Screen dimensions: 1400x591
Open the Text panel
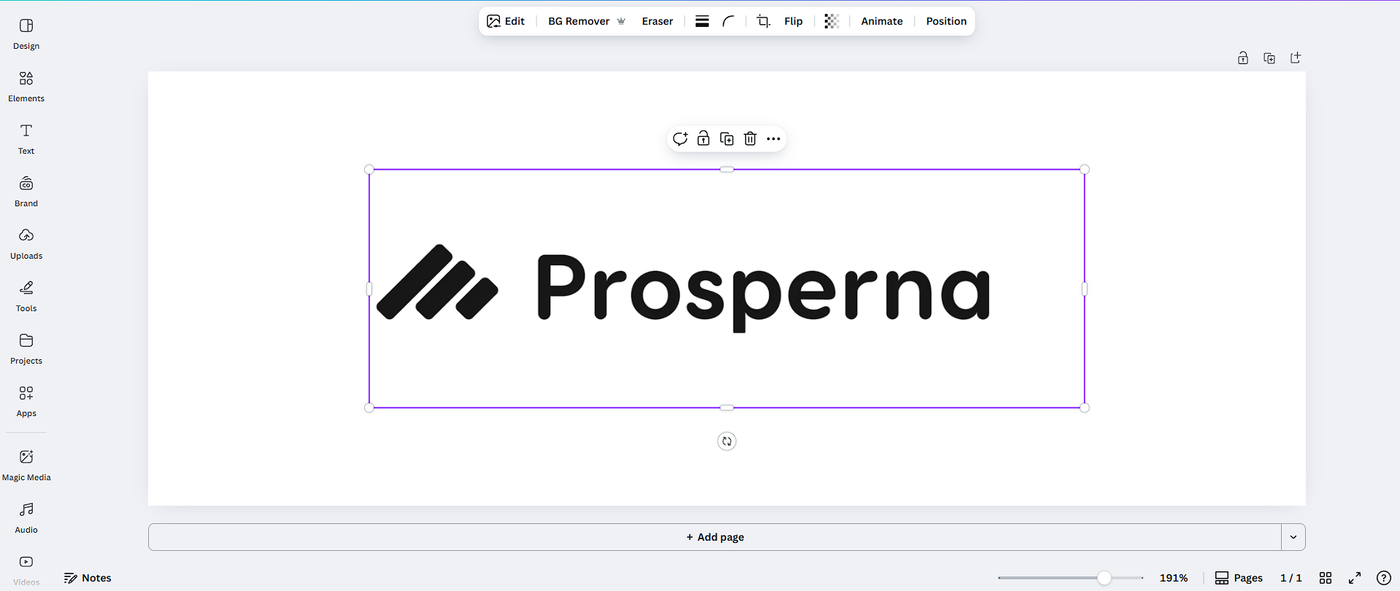(26, 138)
